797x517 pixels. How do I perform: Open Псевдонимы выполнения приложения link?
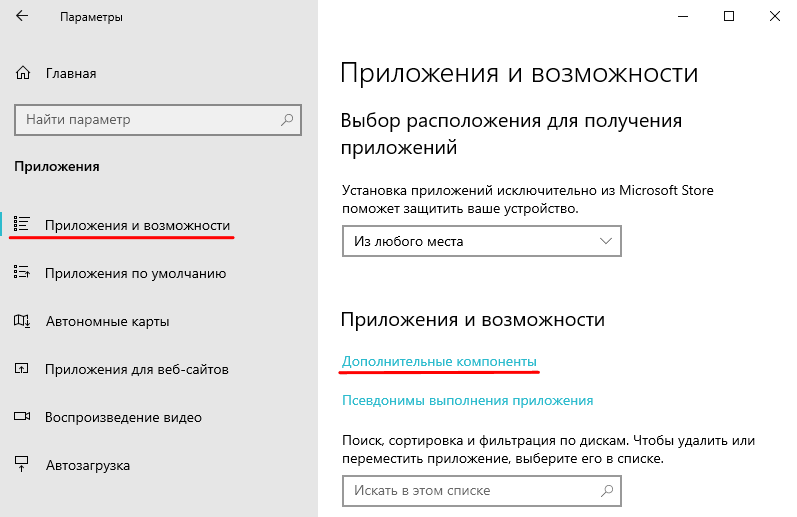click(467, 400)
